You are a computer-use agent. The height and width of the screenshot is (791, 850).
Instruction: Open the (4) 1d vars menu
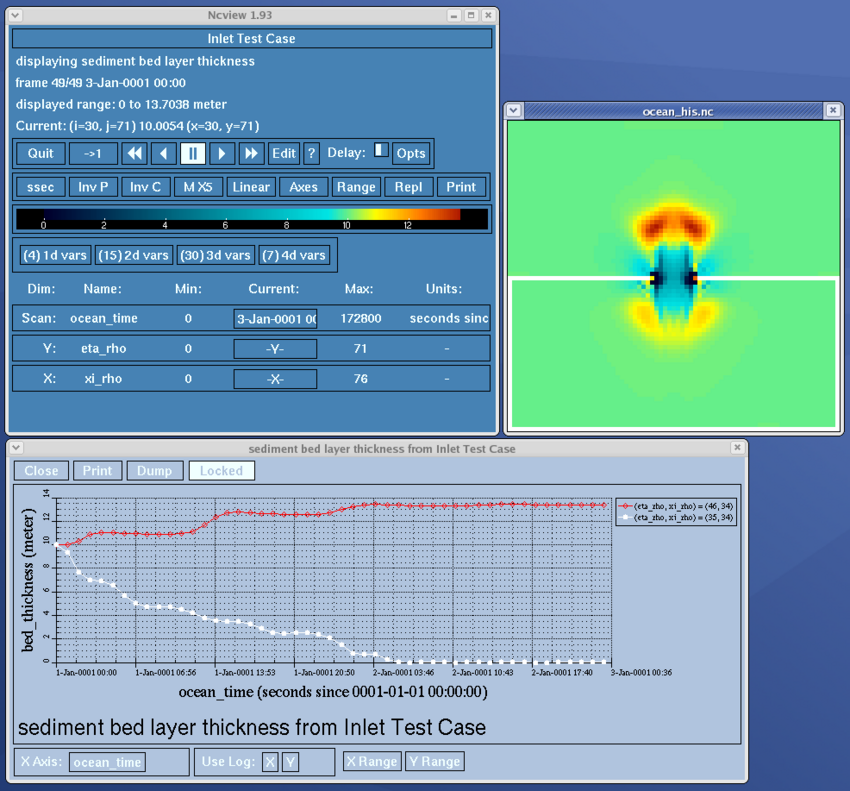(54, 255)
